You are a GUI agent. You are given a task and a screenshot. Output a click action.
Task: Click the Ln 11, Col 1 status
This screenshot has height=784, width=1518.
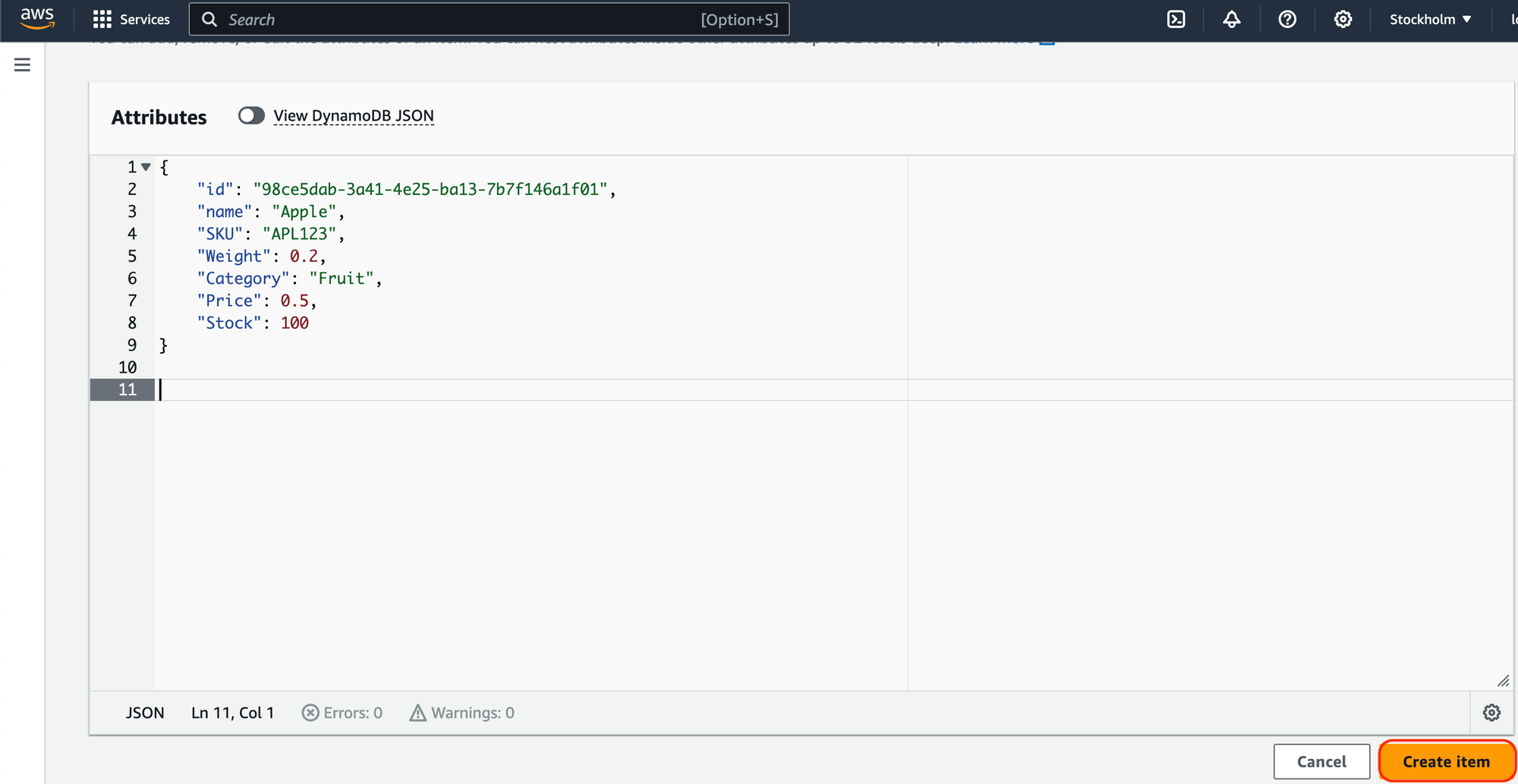(232, 713)
